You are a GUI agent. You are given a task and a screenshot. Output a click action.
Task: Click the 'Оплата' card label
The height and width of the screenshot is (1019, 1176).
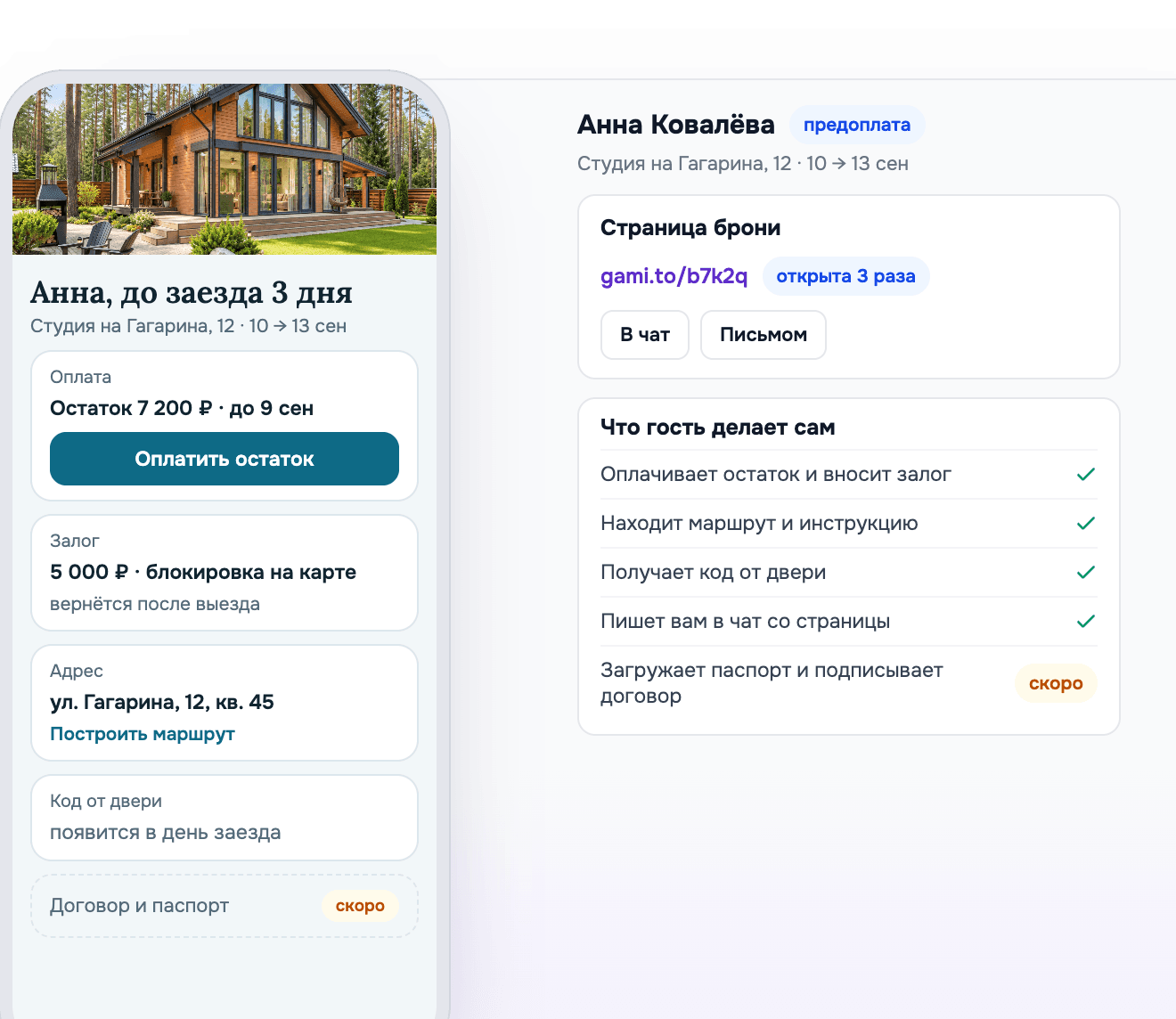[x=81, y=377]
